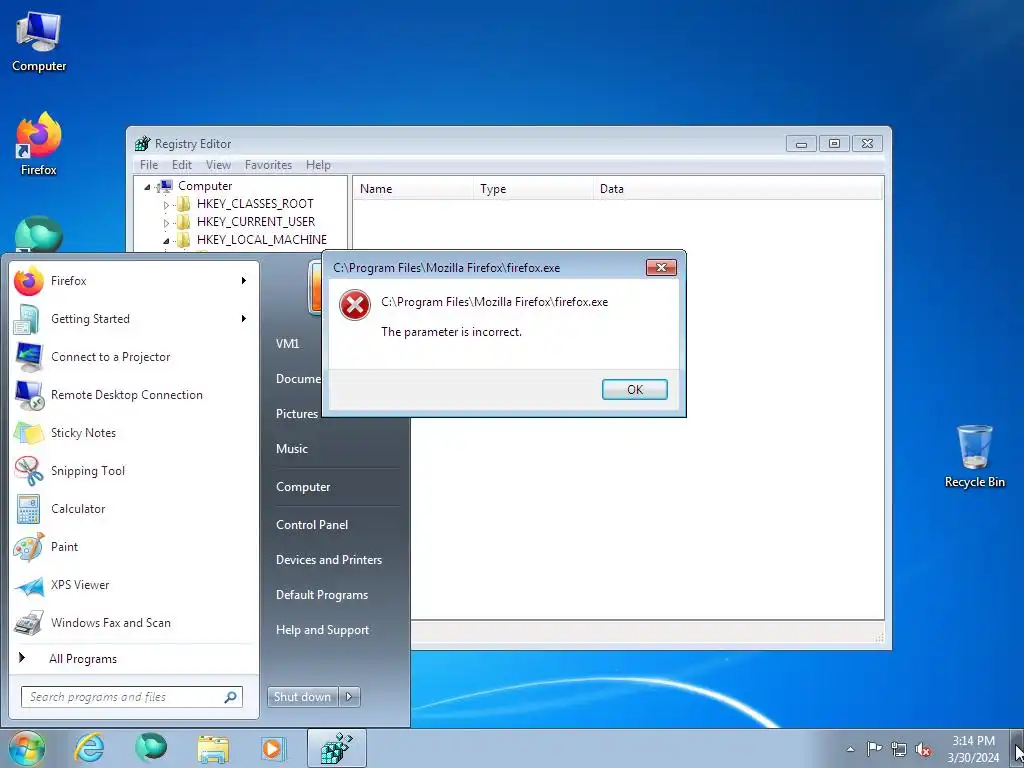Open View menu in Registry Editor
Image resolution: width=1024 pixels, height=768 pixels.
tap(218, 165)
